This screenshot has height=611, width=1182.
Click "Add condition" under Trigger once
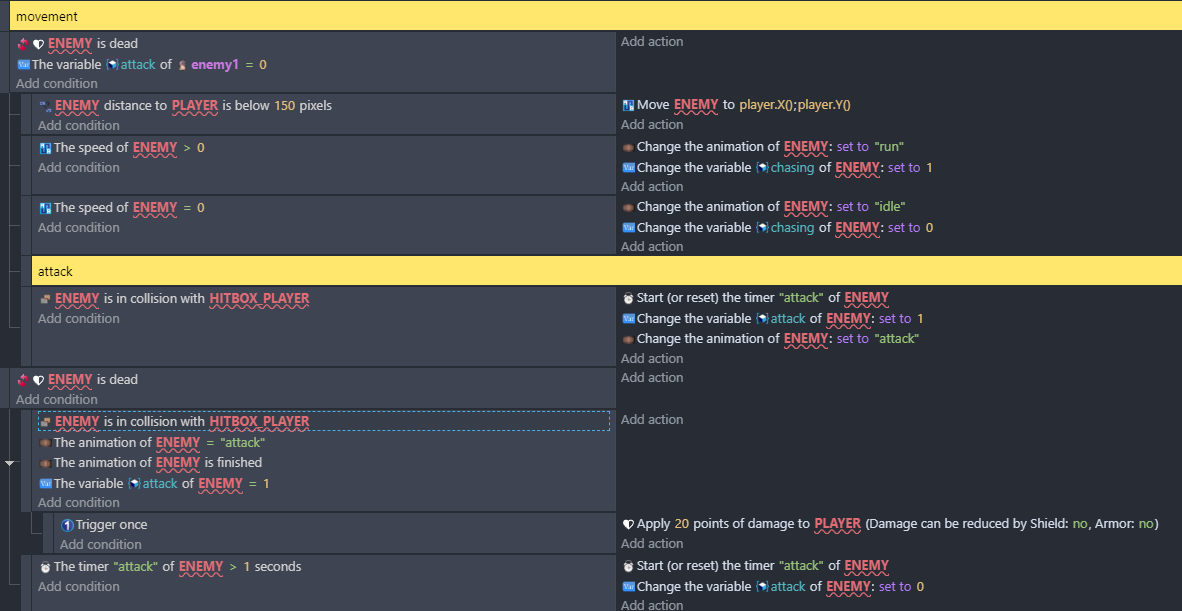point(101,545)
